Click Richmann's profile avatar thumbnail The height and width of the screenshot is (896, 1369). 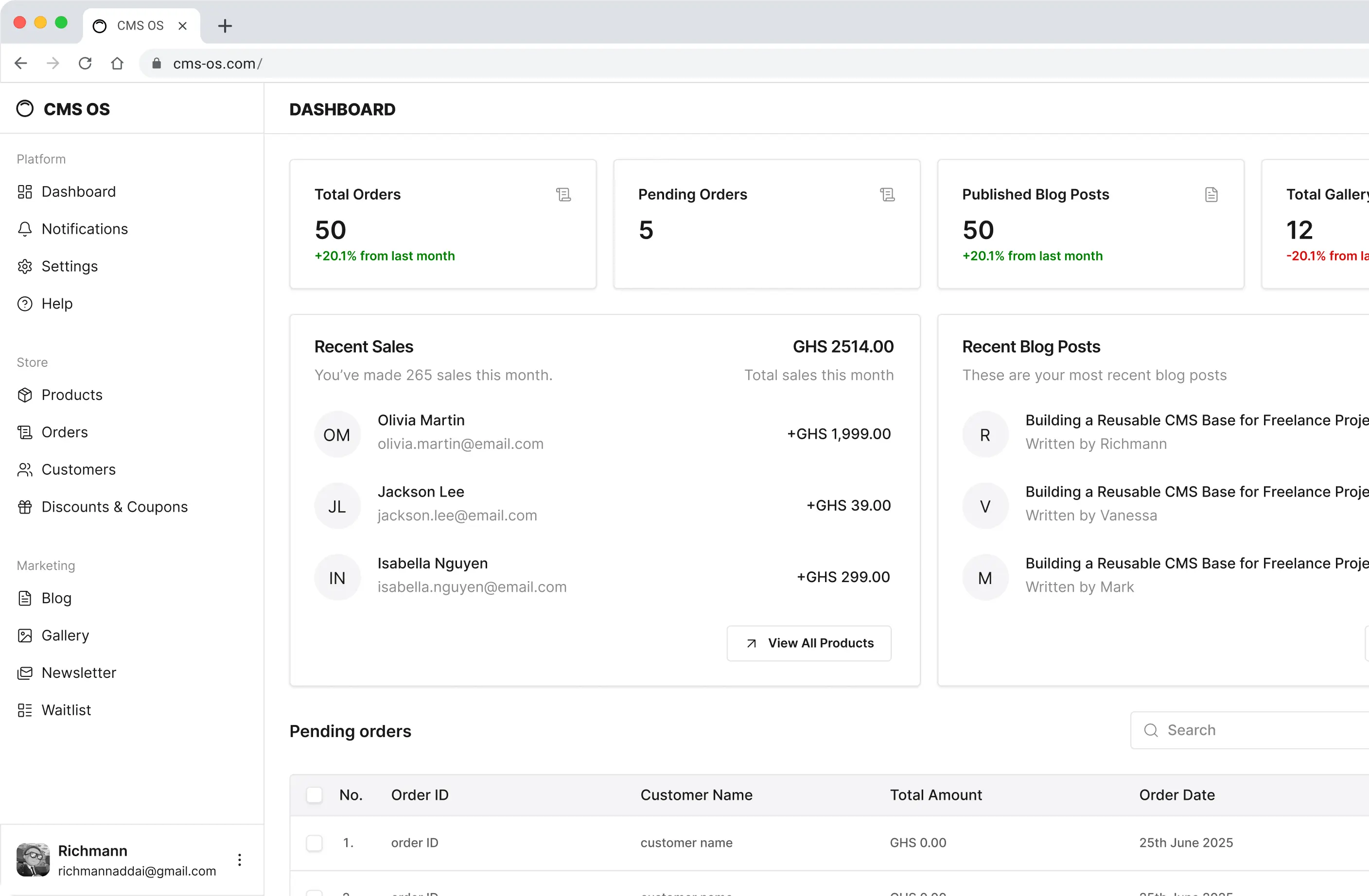pos(33,860)
